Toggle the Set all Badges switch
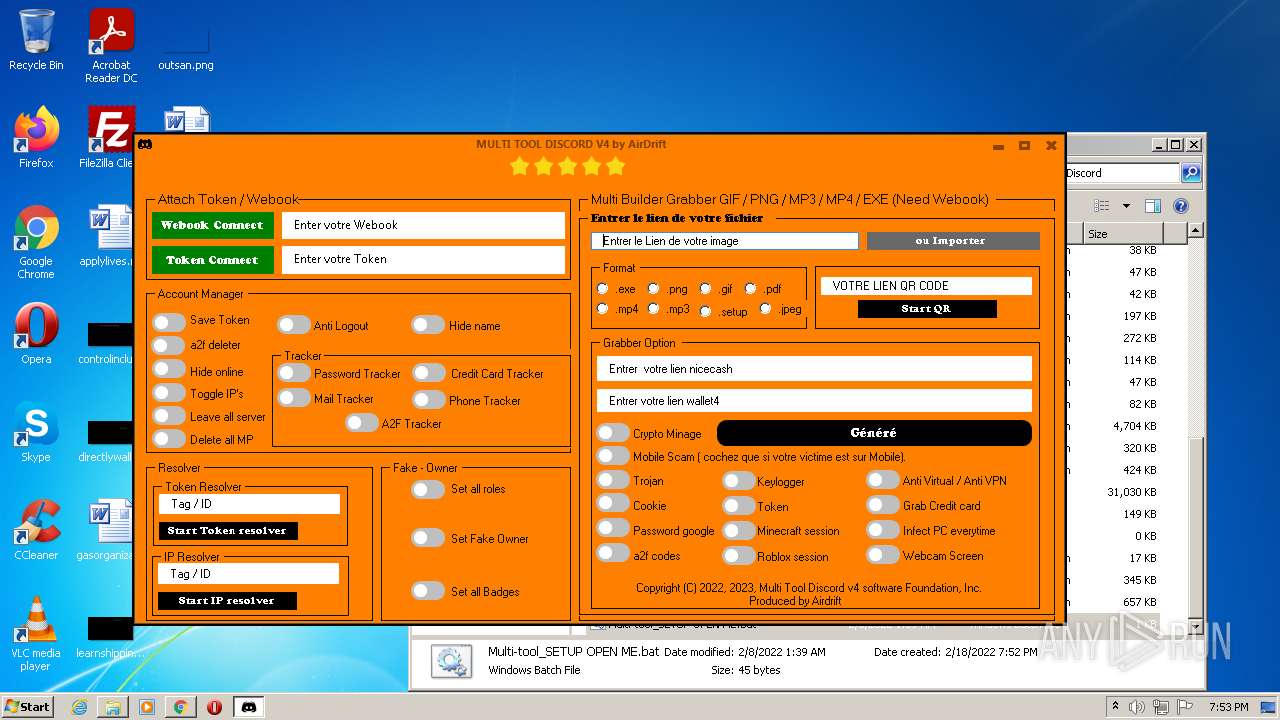This screenshot has height=720, width=1280. (428, 591)
